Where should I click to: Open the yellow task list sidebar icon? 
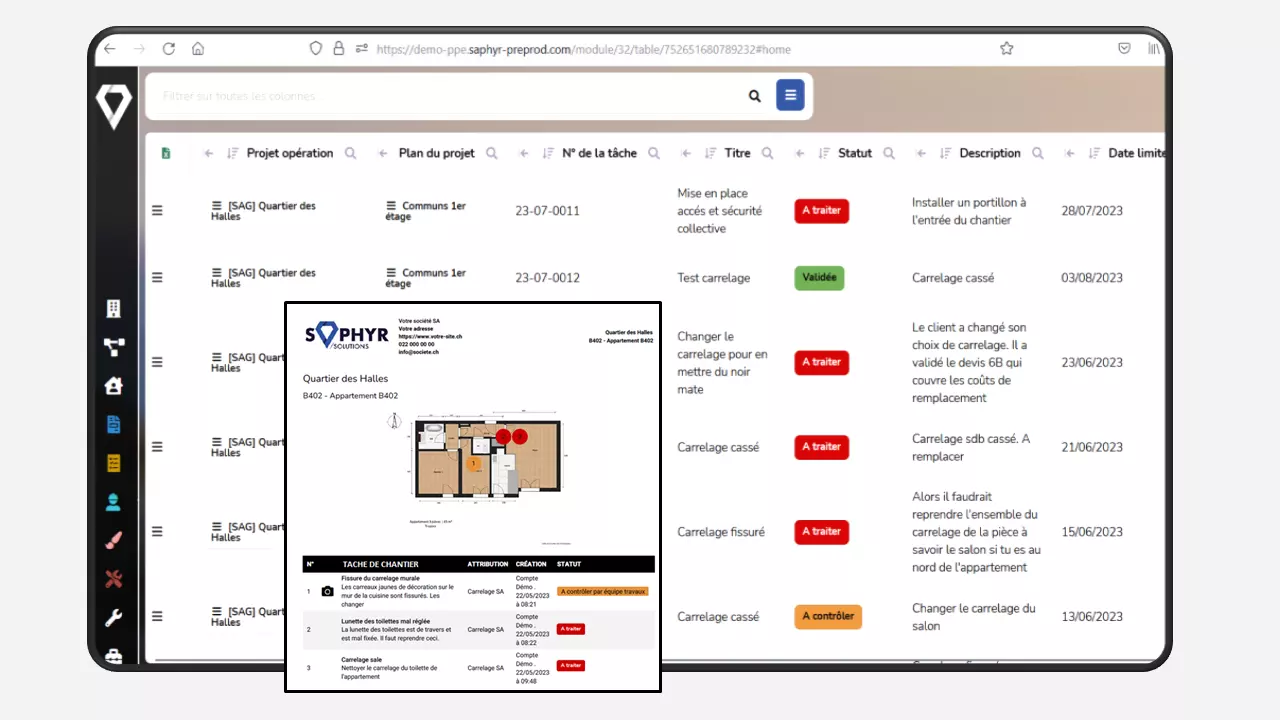point(113,463)
